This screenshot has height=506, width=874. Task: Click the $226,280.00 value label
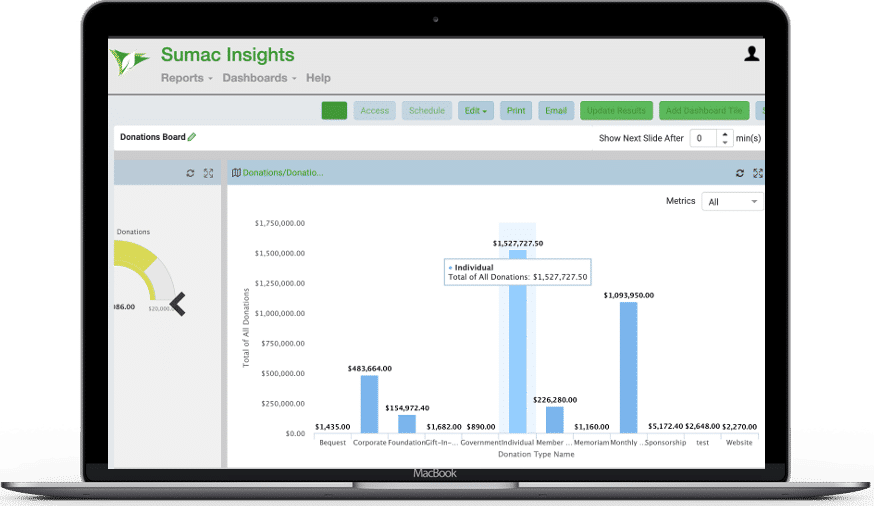(x=555, y=400)
